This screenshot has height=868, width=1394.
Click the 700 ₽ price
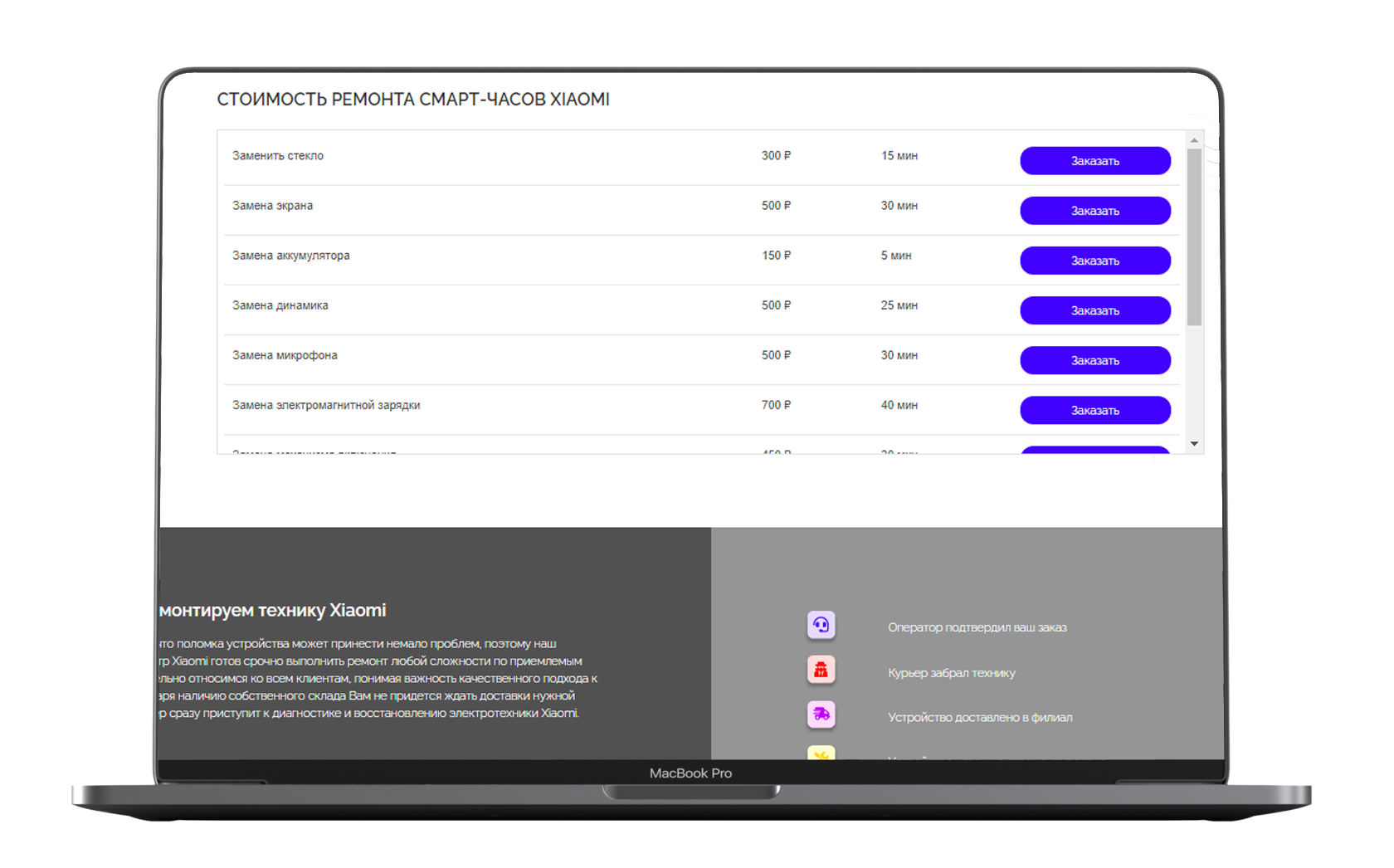776,405
